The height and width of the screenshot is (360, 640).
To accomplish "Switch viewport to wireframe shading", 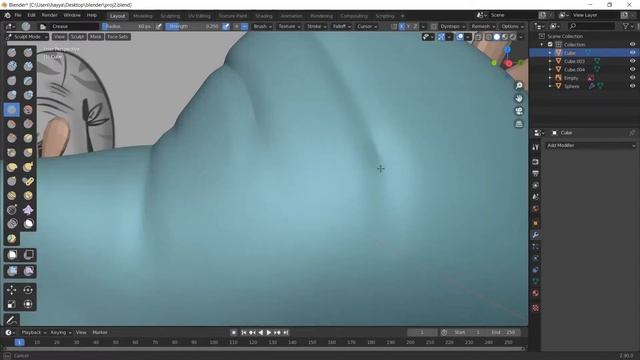I will click(489, 37).
